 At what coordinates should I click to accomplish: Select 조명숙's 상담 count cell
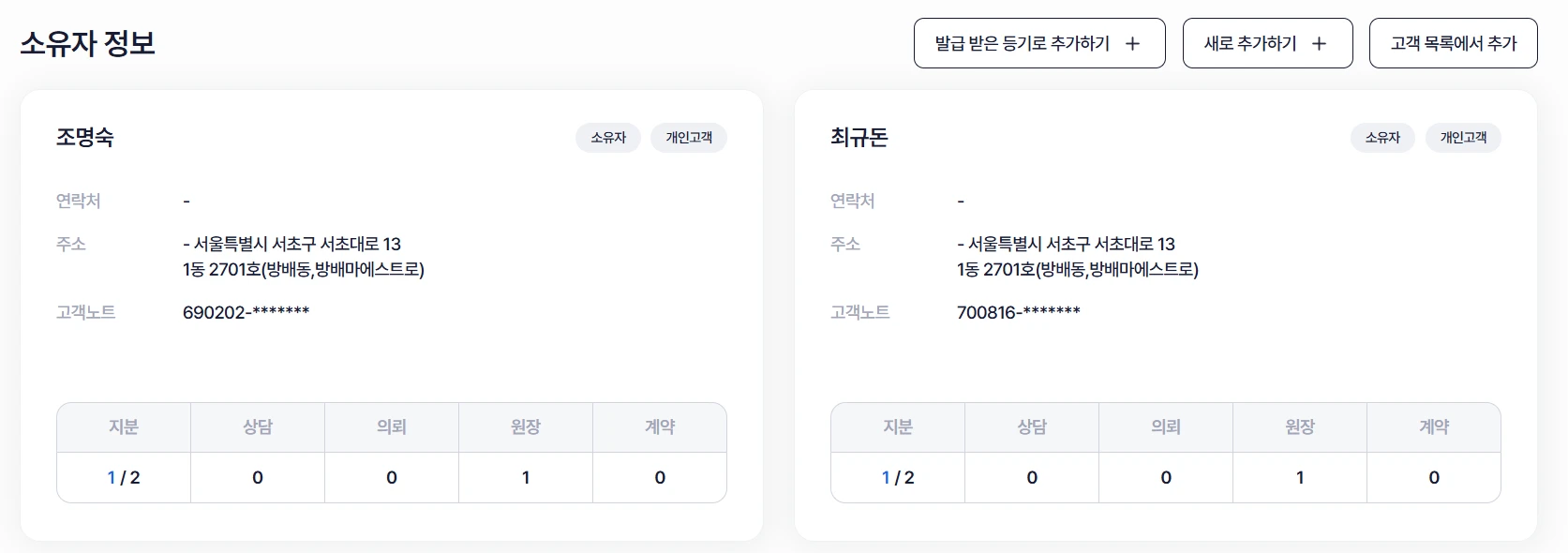point(258,478)
